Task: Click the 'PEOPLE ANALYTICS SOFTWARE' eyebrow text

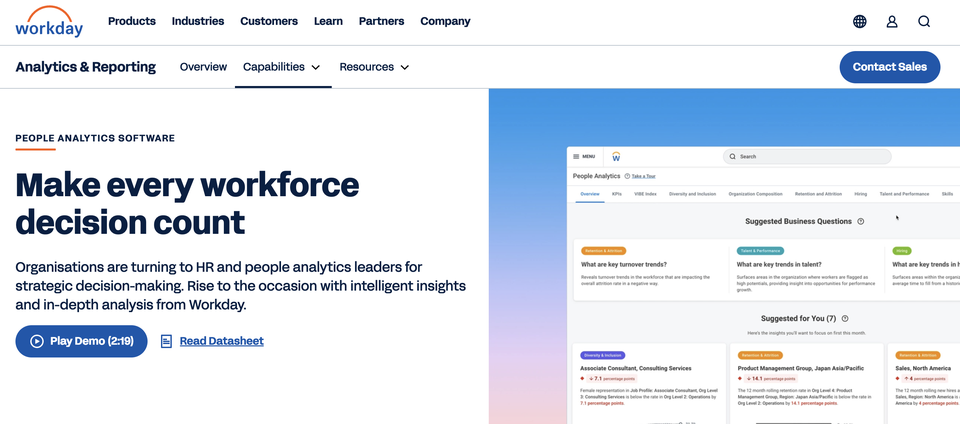Action: click(x=95, y=138)
